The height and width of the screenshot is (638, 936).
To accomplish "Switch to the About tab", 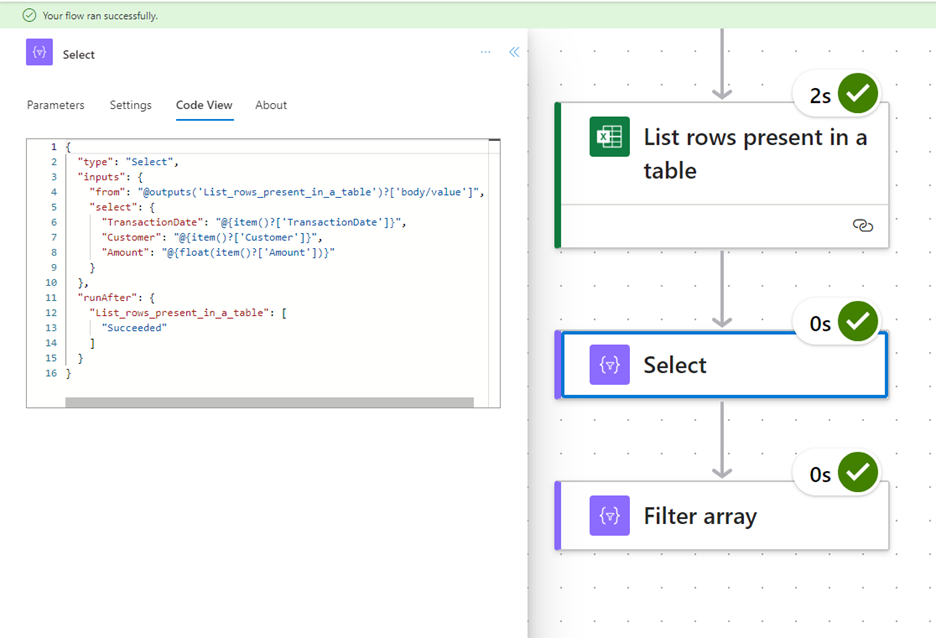I will tap(270, 105).
